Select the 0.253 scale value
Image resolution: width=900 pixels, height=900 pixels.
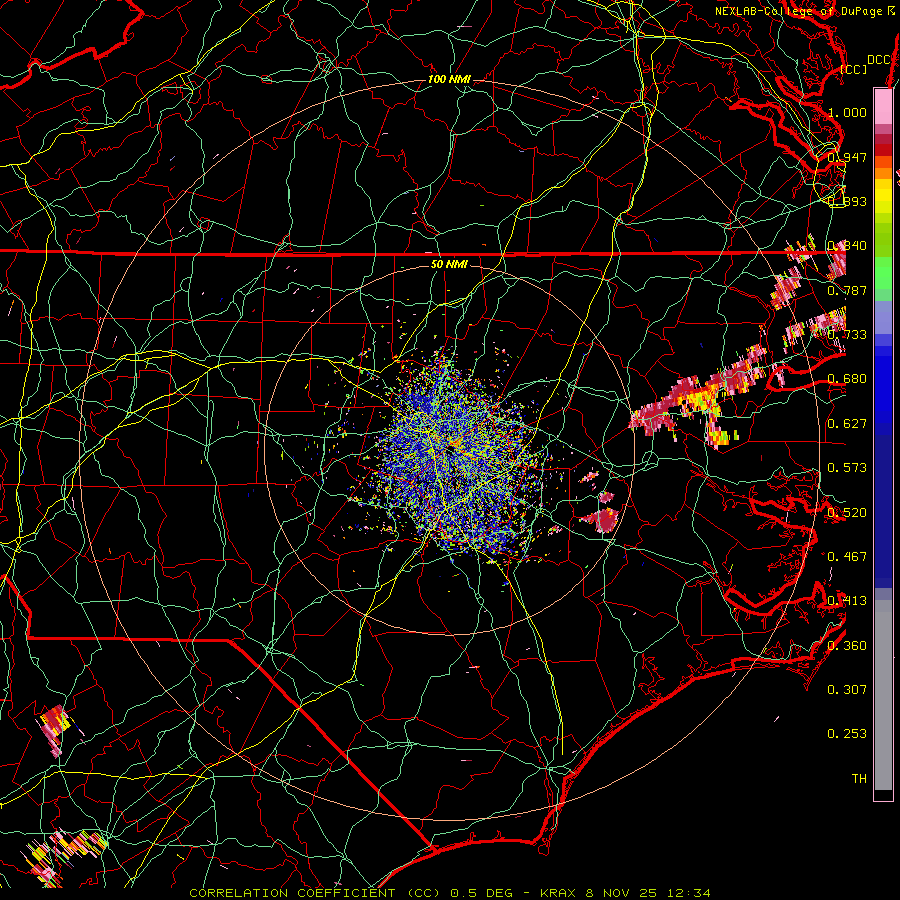click(847, 734)
